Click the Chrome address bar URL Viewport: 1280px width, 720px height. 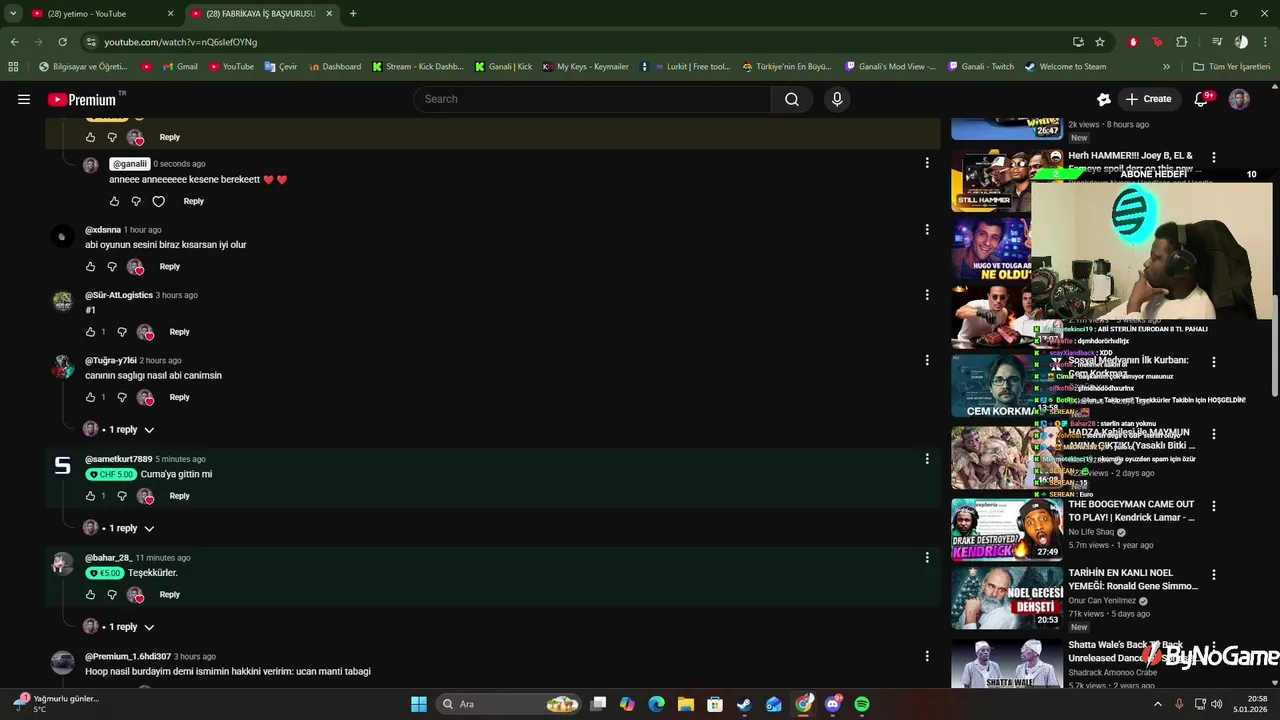coord(181,42)
